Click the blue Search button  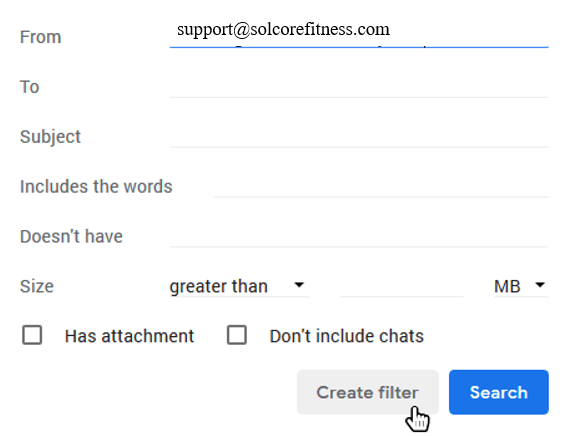pyautogui.click(x=499, y=392)
